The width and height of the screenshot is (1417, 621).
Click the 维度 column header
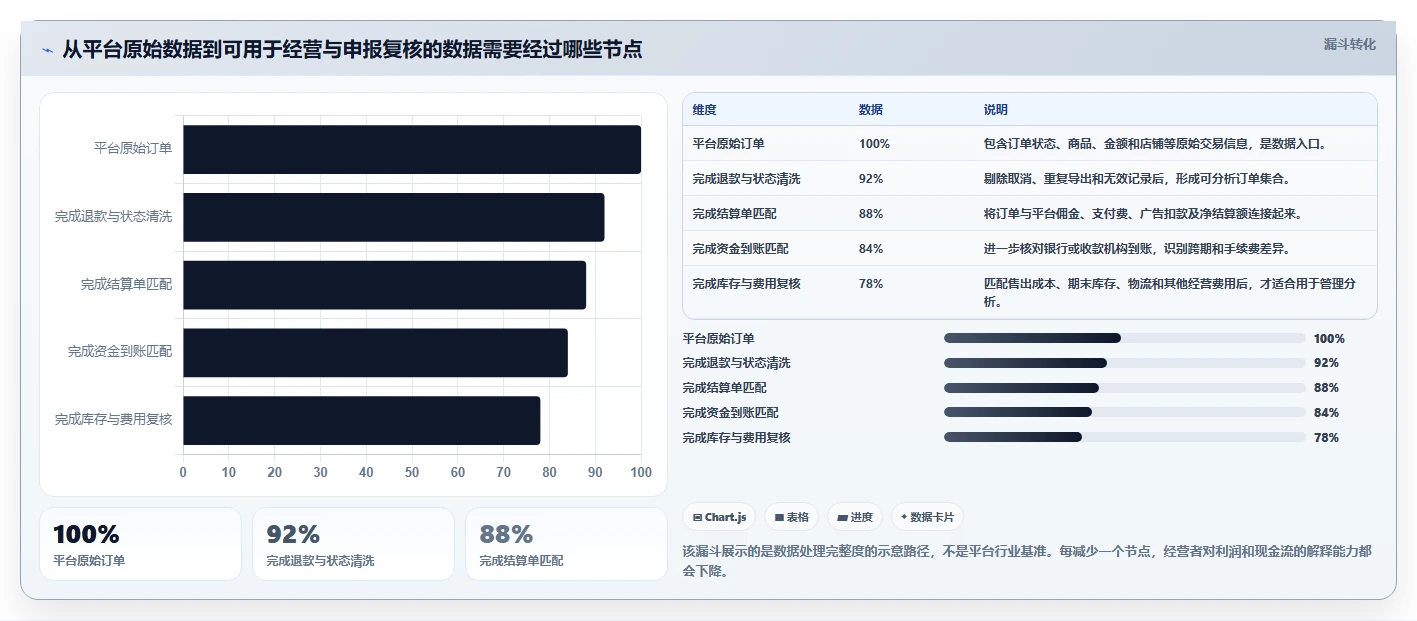point(705,110)
